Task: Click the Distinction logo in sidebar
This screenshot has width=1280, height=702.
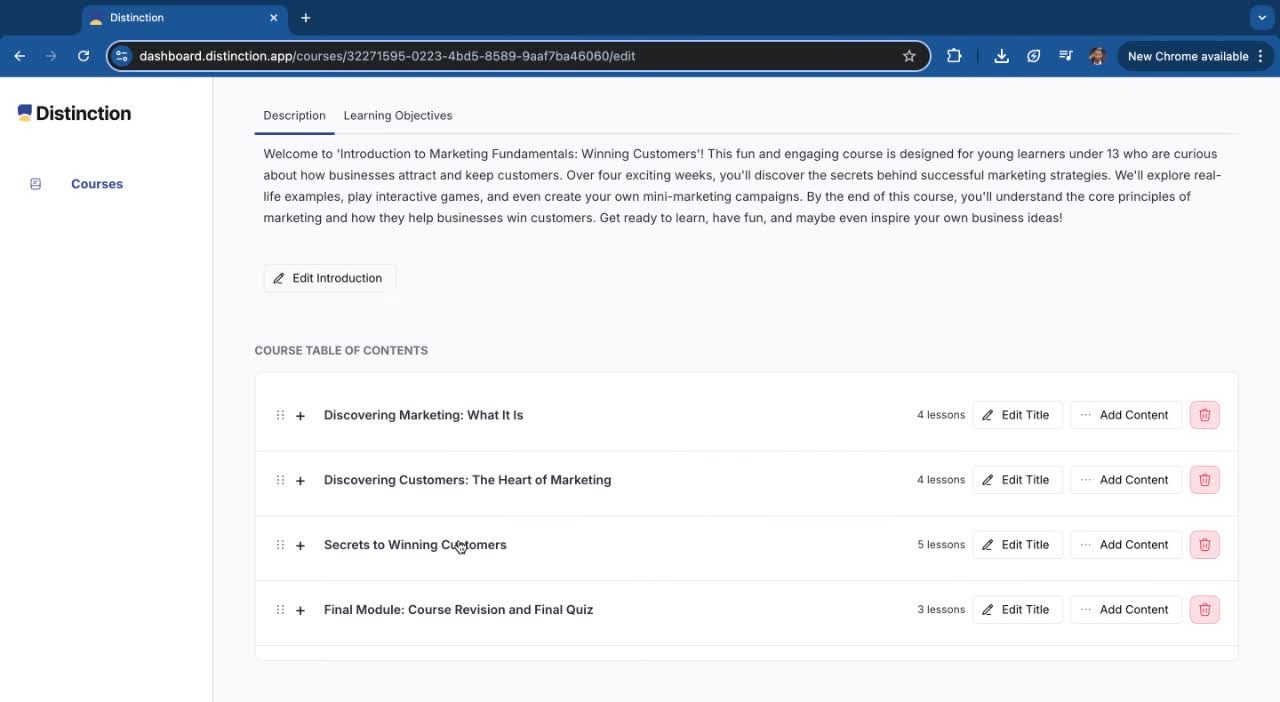Action: pos(75,114)
